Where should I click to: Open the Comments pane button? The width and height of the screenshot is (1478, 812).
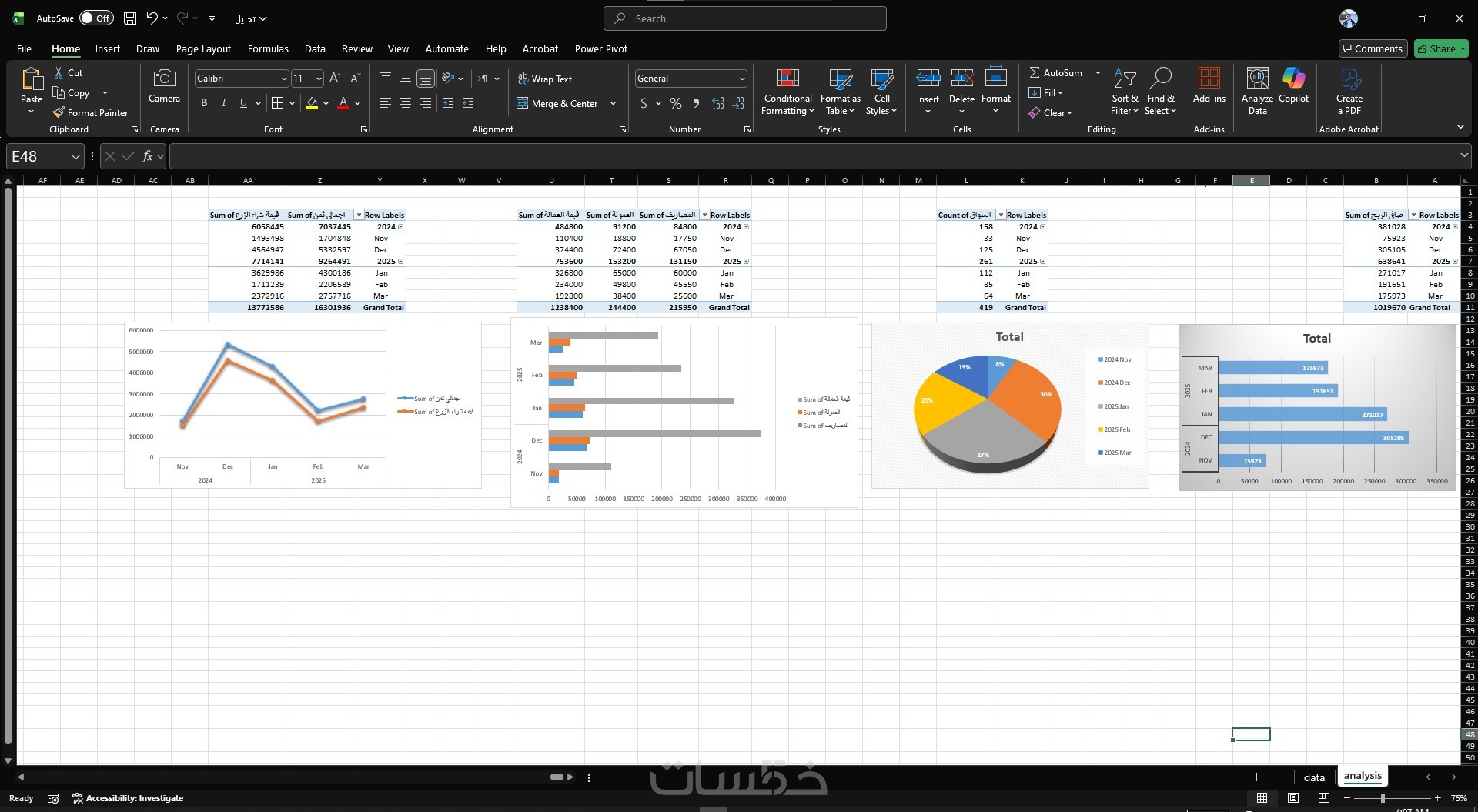[1373, 48]
